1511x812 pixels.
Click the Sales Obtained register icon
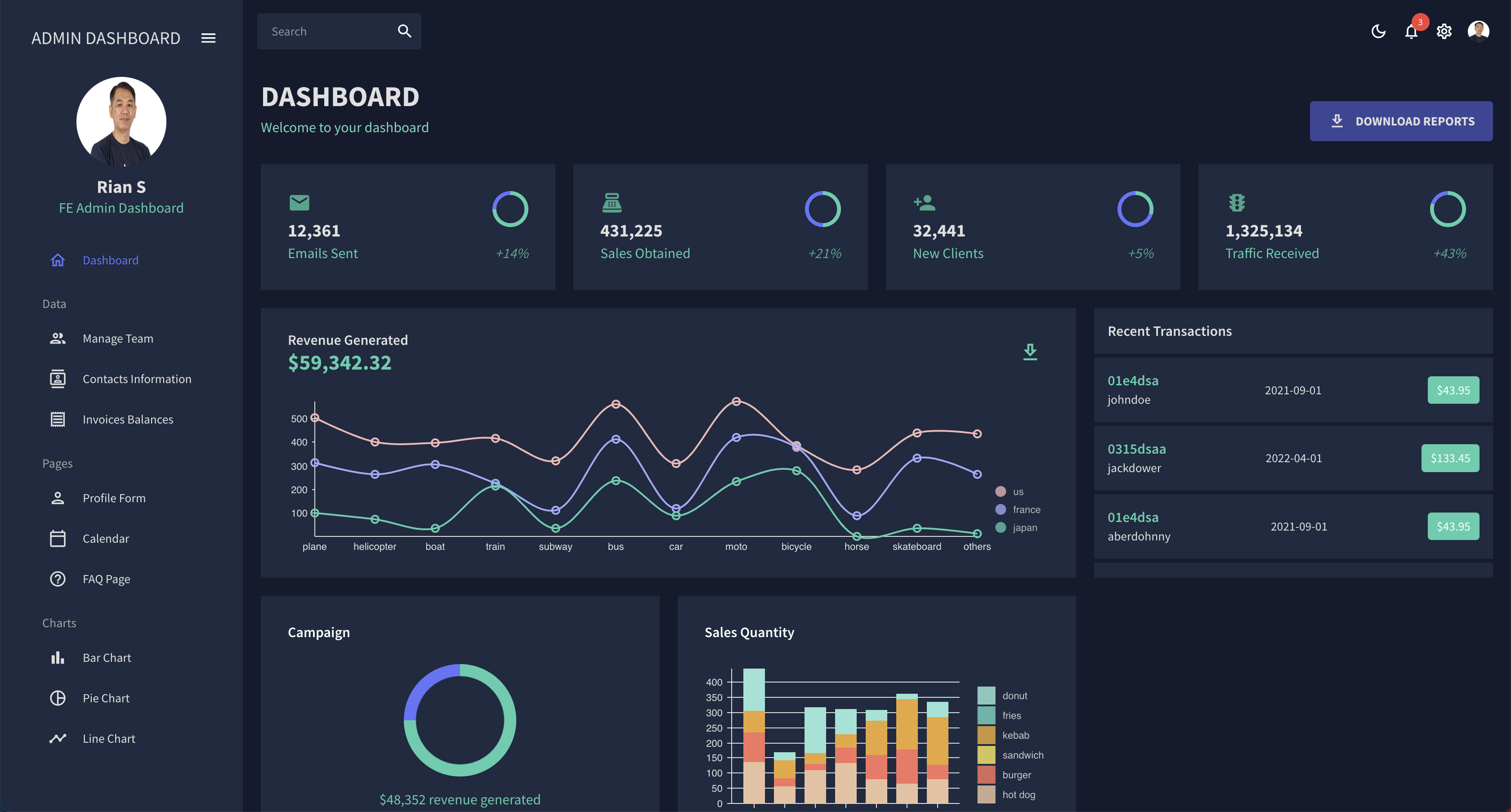pos(611,202)
